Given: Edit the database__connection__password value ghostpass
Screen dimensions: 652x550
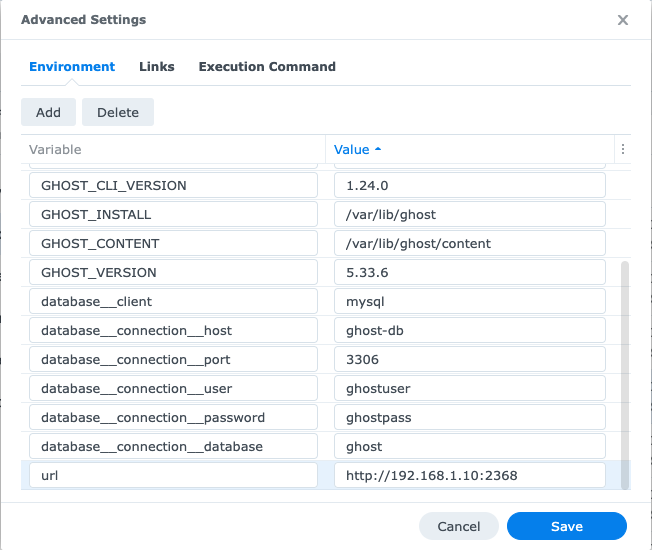Looking at the screenshot, I should [x=470, y=417].
